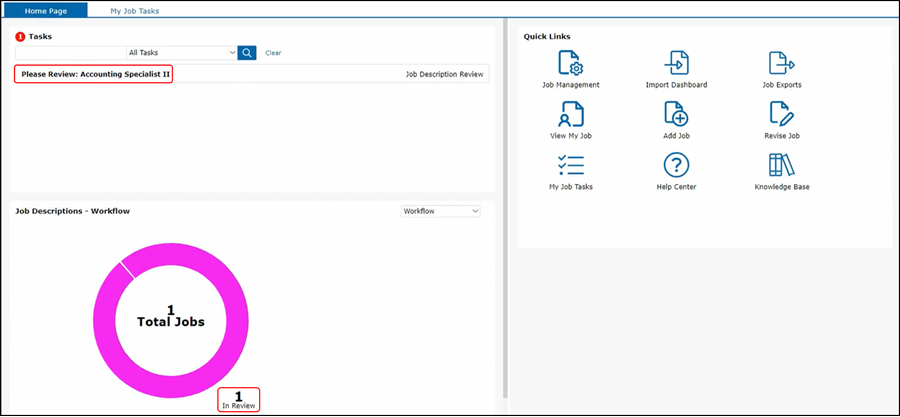Launch the Knowledge Base books icon
The height and width of the screenshot is (417, 900).
[781, 165]
